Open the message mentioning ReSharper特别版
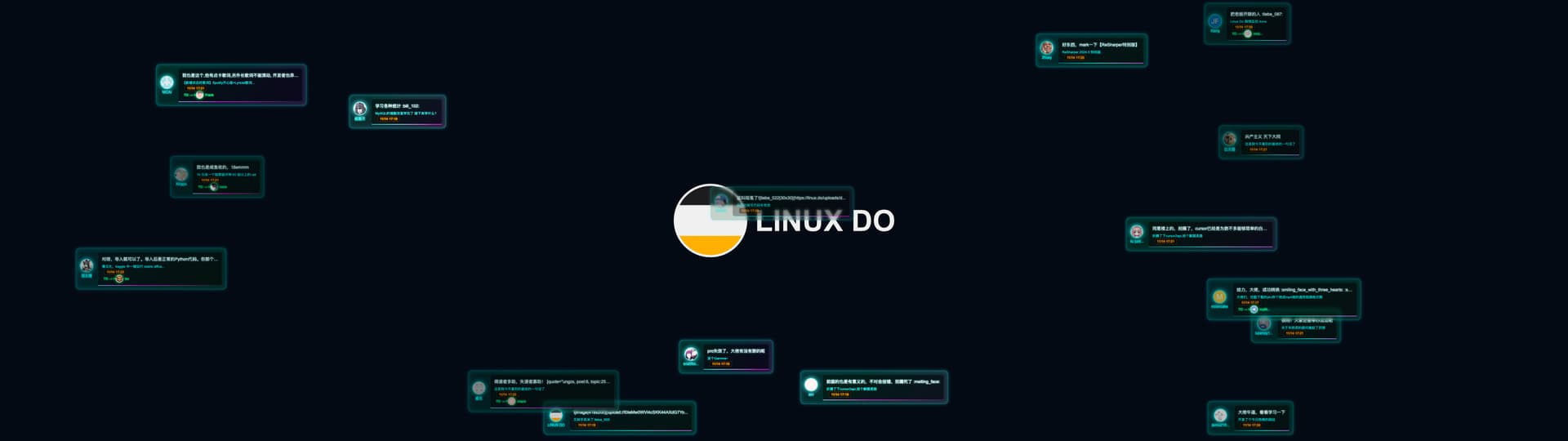 click(1099, 45)
